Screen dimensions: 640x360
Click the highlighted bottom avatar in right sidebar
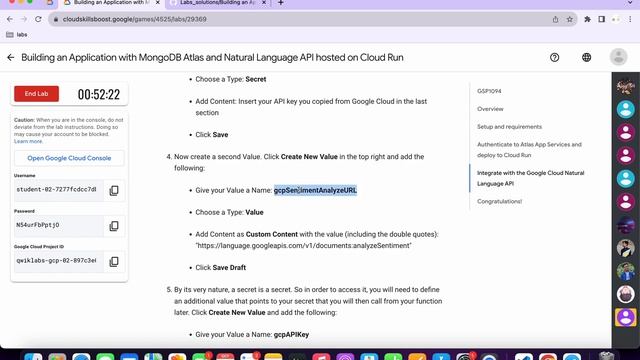[x=625, y=318]
